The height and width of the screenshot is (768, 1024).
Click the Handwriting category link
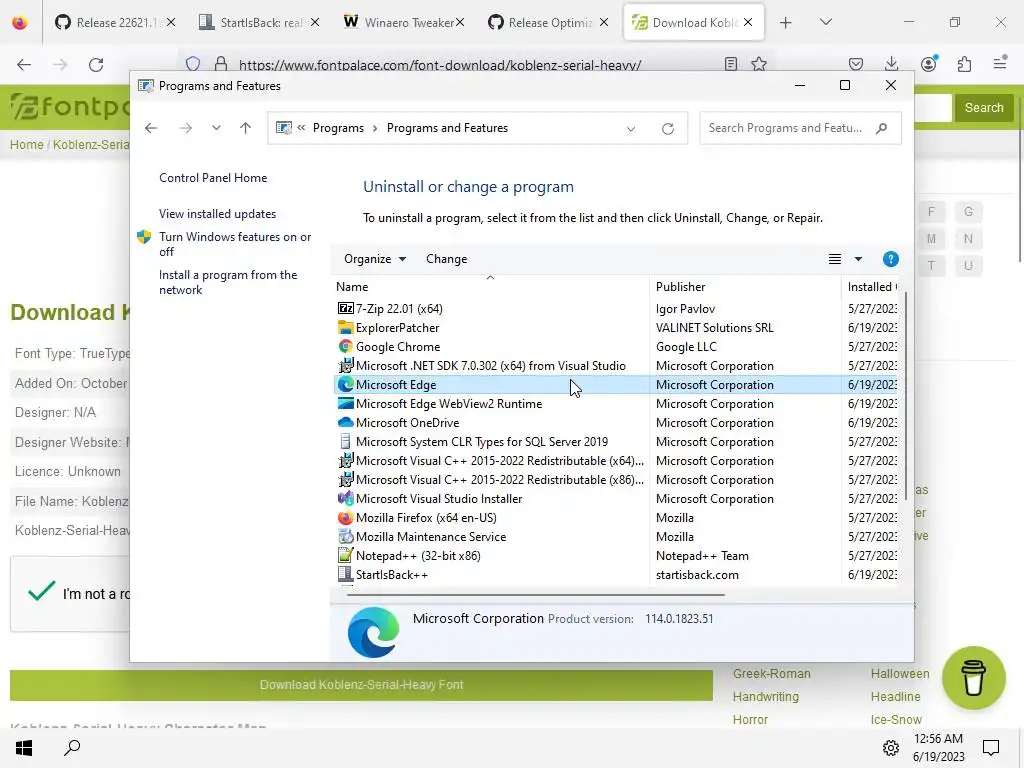pyautogui.click(x=765, y=697)
